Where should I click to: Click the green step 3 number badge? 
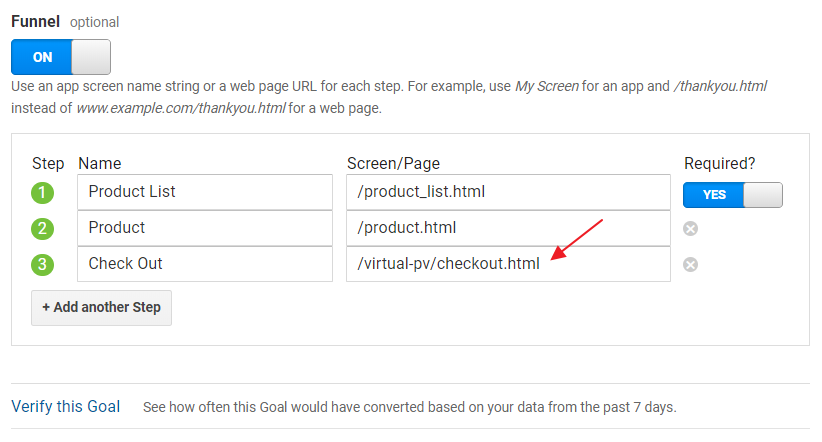point(43,265)
